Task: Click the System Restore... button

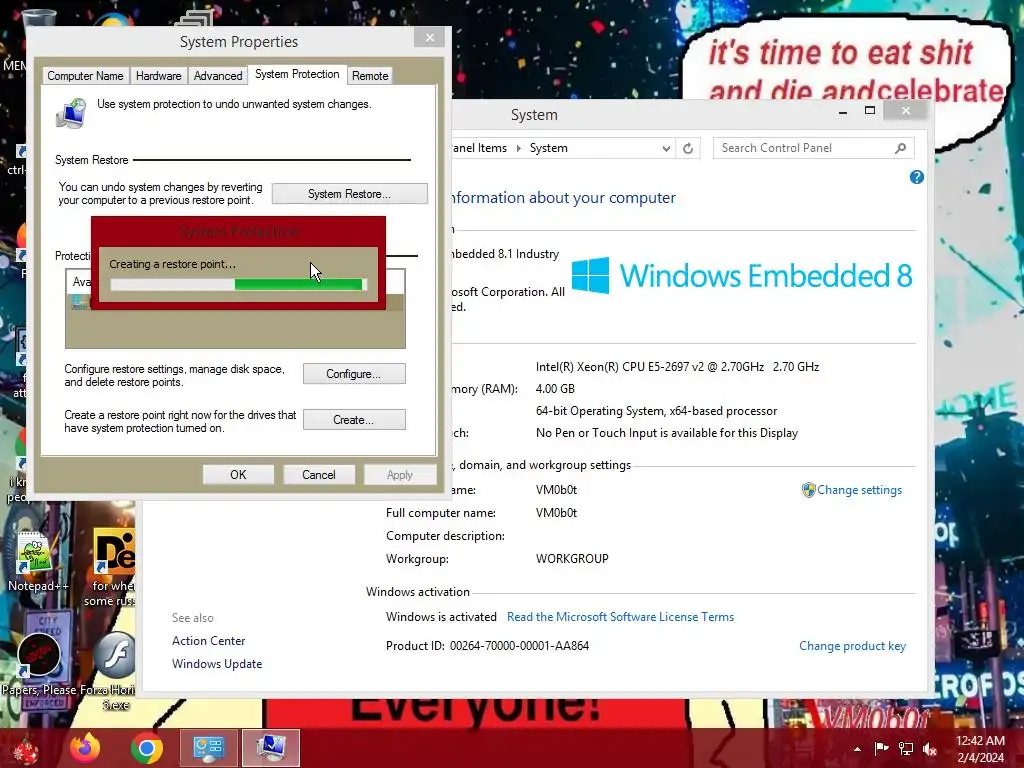Action: tap(349, 194)
